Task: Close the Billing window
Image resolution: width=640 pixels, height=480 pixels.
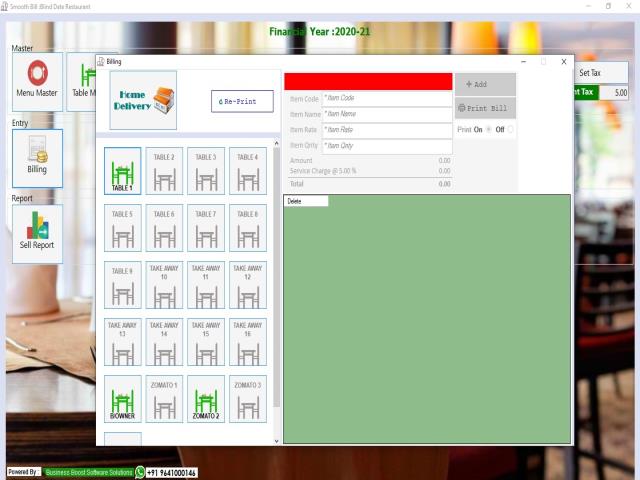Action: pyautogui.click(x=564, y=62)
